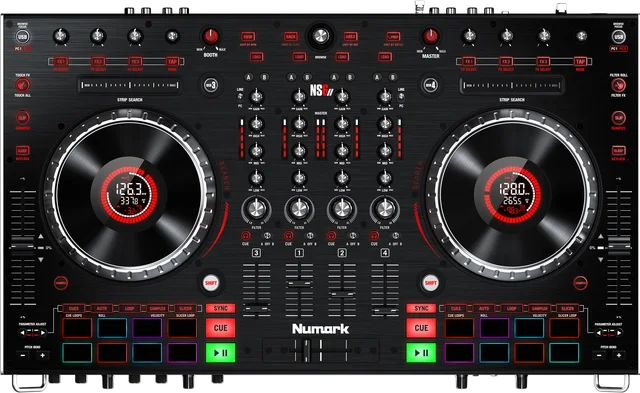Tap the left deck FX 2 button
Screen dimensions: 640x393
pos(98,62)
